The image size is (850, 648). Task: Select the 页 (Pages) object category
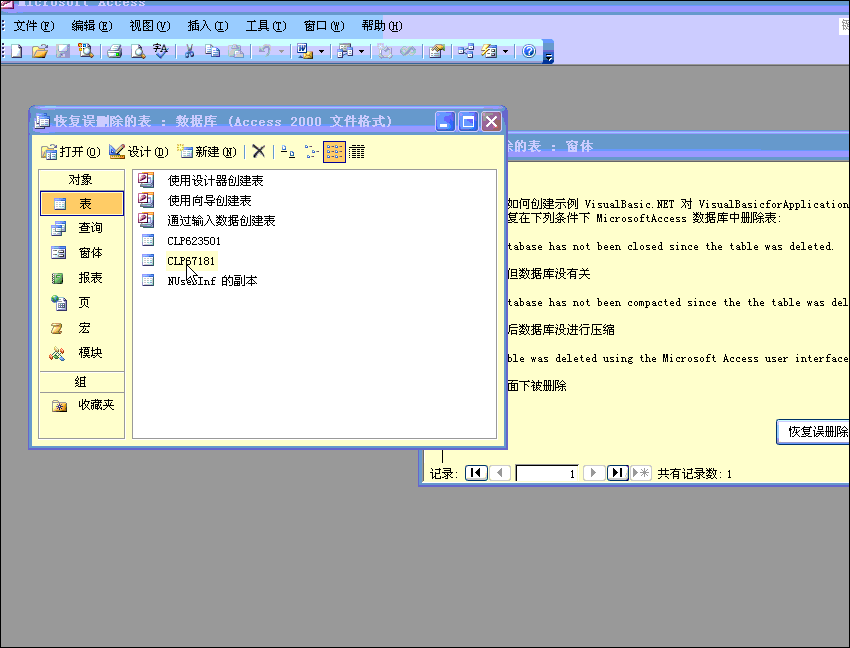point(82,303)
